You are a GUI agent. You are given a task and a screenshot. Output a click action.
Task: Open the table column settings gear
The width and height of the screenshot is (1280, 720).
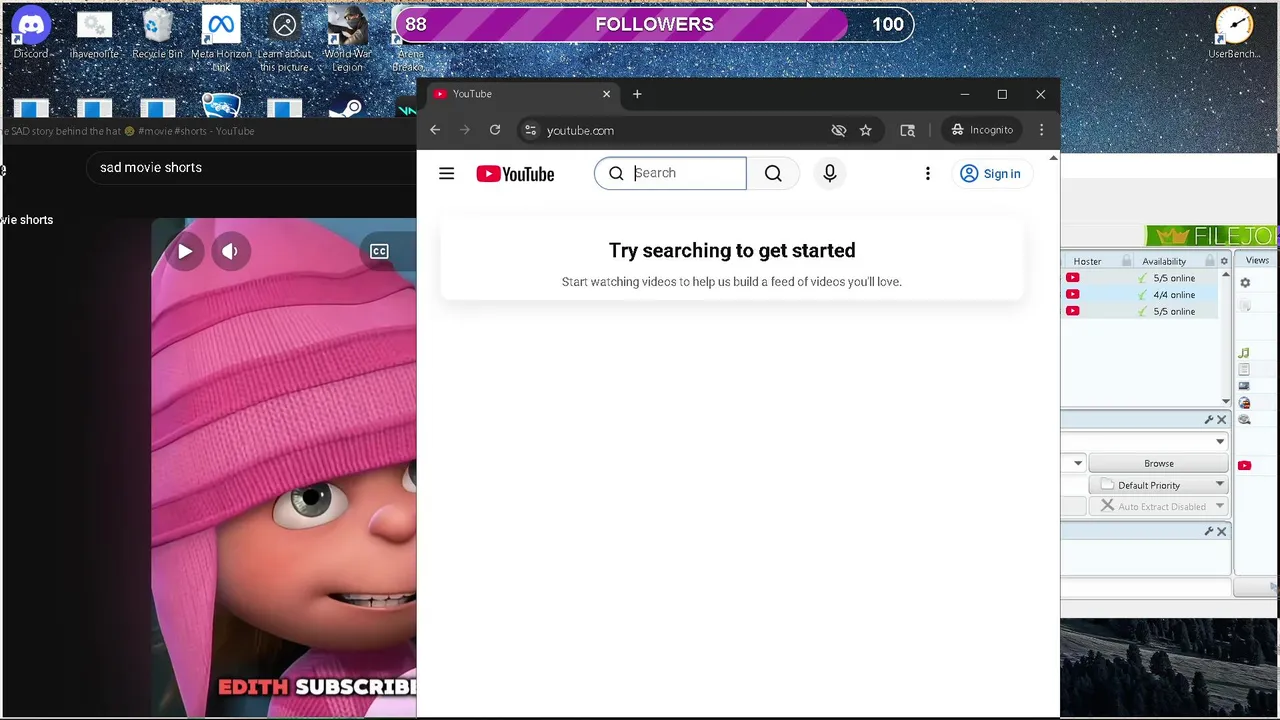[x=1224, y=261]
